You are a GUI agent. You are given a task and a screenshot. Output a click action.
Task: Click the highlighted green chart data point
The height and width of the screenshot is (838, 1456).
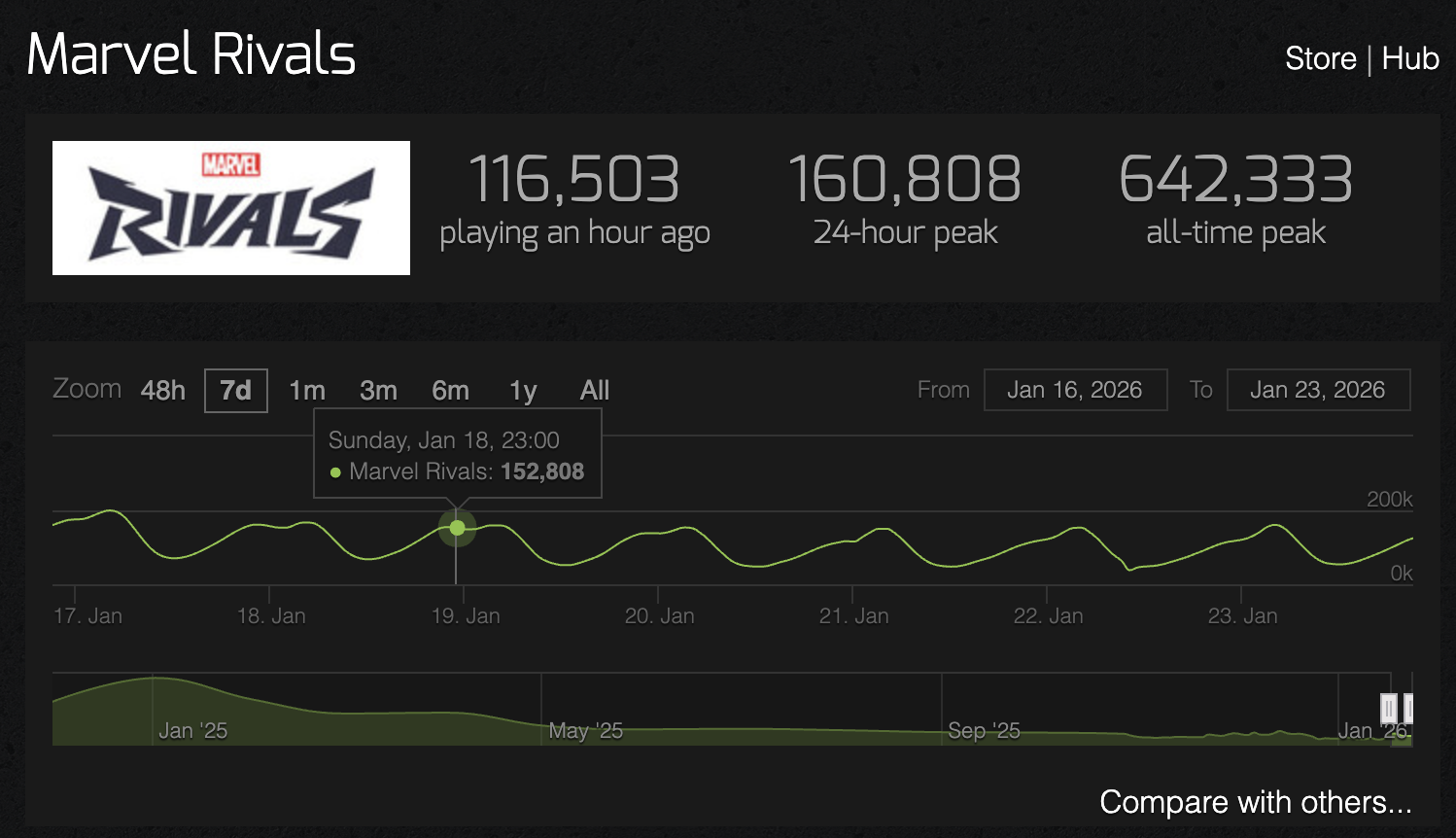pos(457,528)
